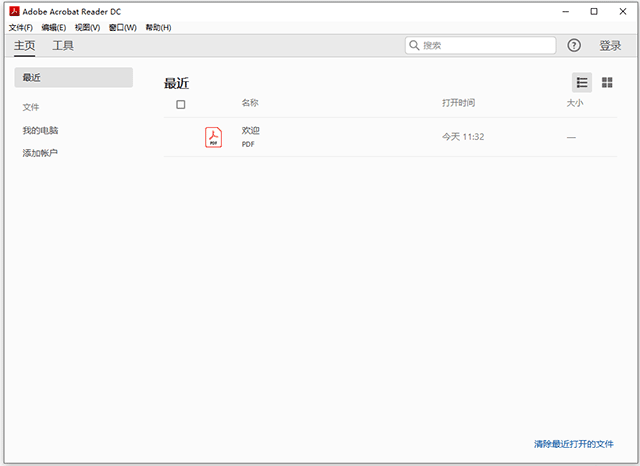
Task: Minimize the Acrobat Reader window
Action: (x=566, y=11)
